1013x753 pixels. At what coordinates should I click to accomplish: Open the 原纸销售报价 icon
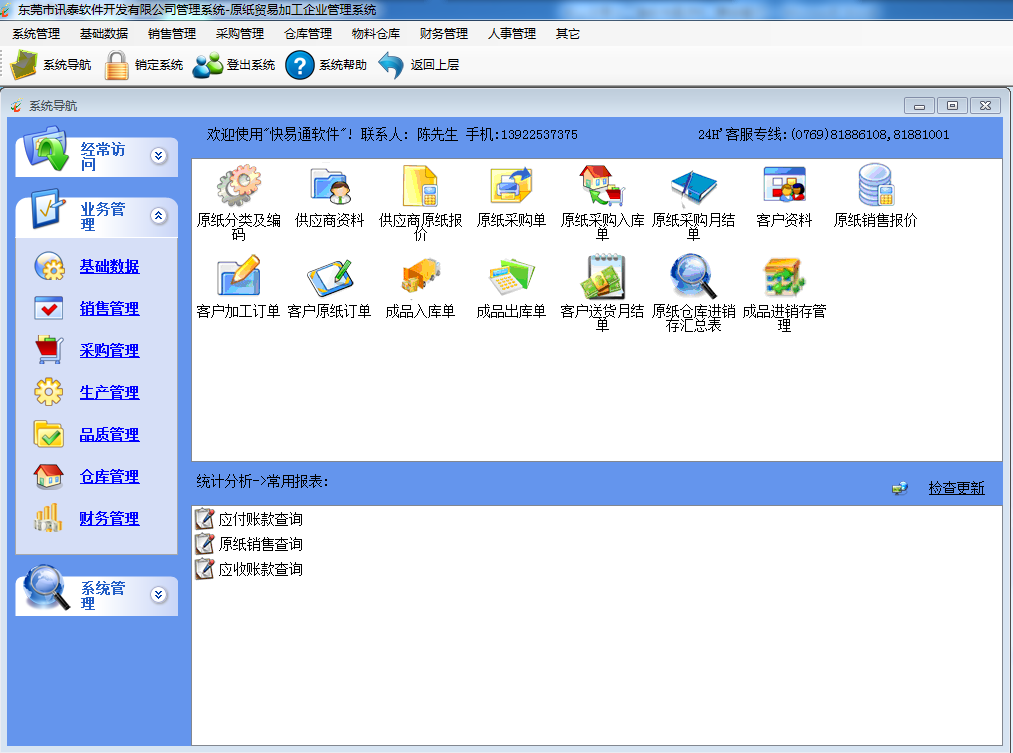coord(874,190)
